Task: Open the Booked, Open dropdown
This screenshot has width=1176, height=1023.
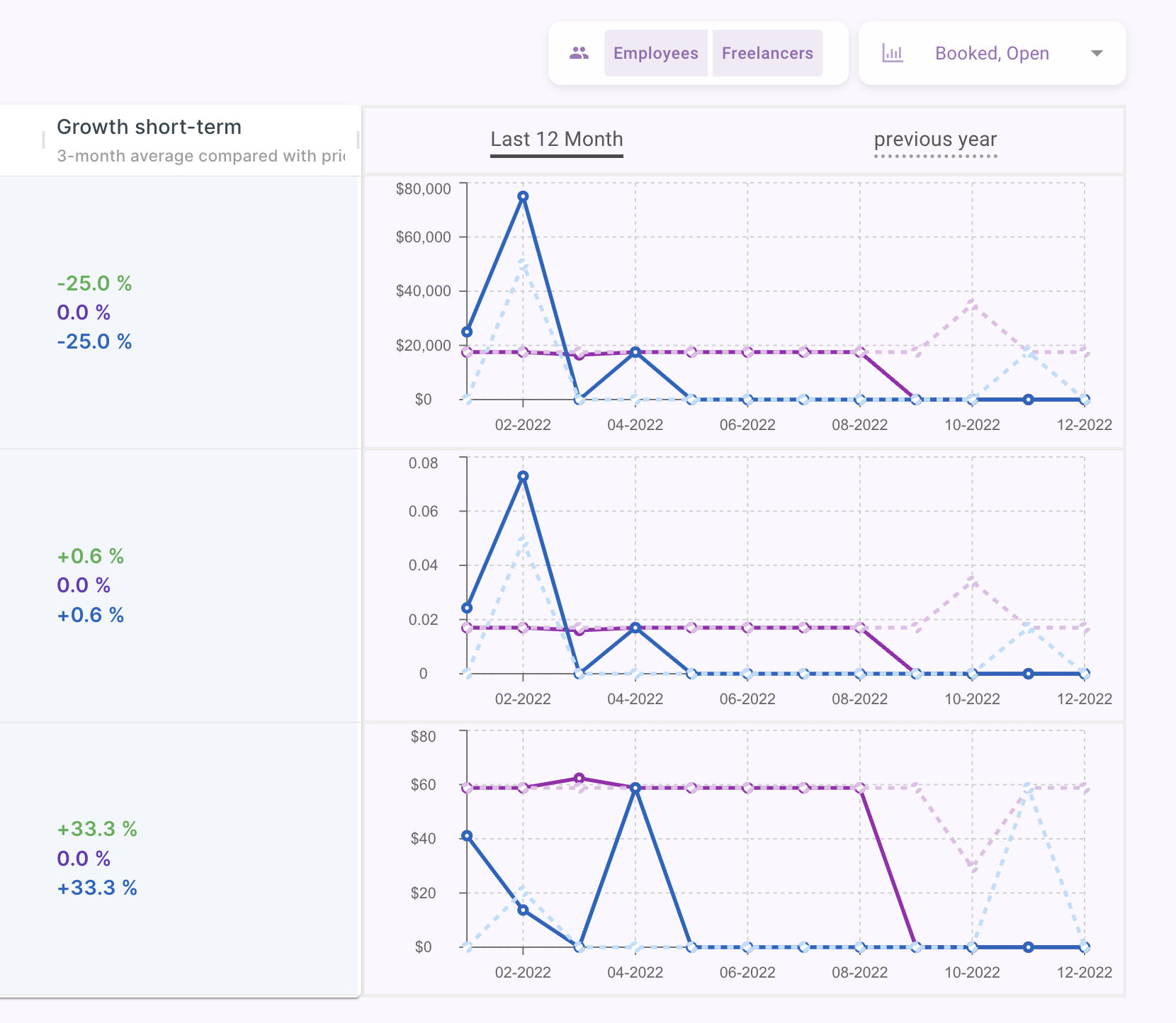Action: pyautogui.click(x=991, y=53)
